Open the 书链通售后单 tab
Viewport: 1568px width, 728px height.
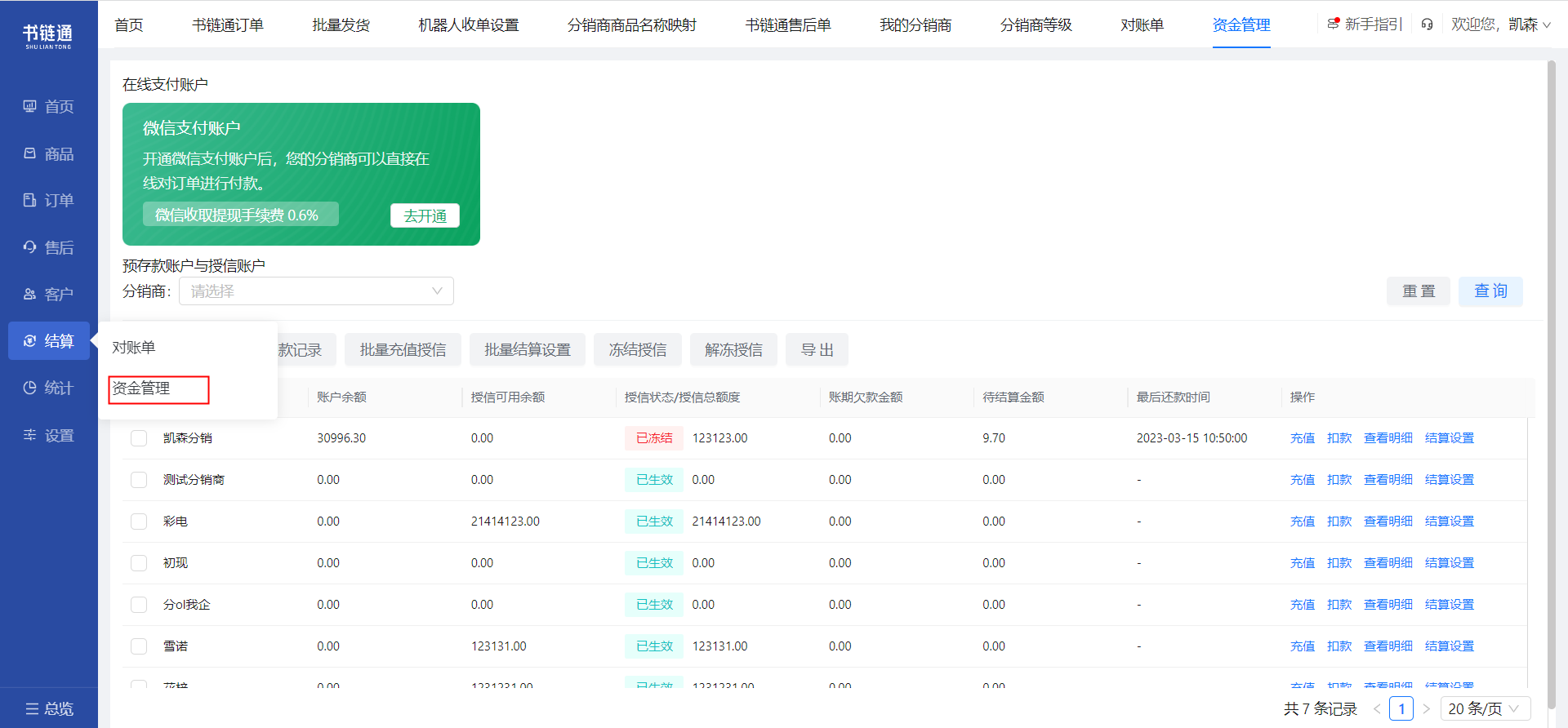coord(788,25)
